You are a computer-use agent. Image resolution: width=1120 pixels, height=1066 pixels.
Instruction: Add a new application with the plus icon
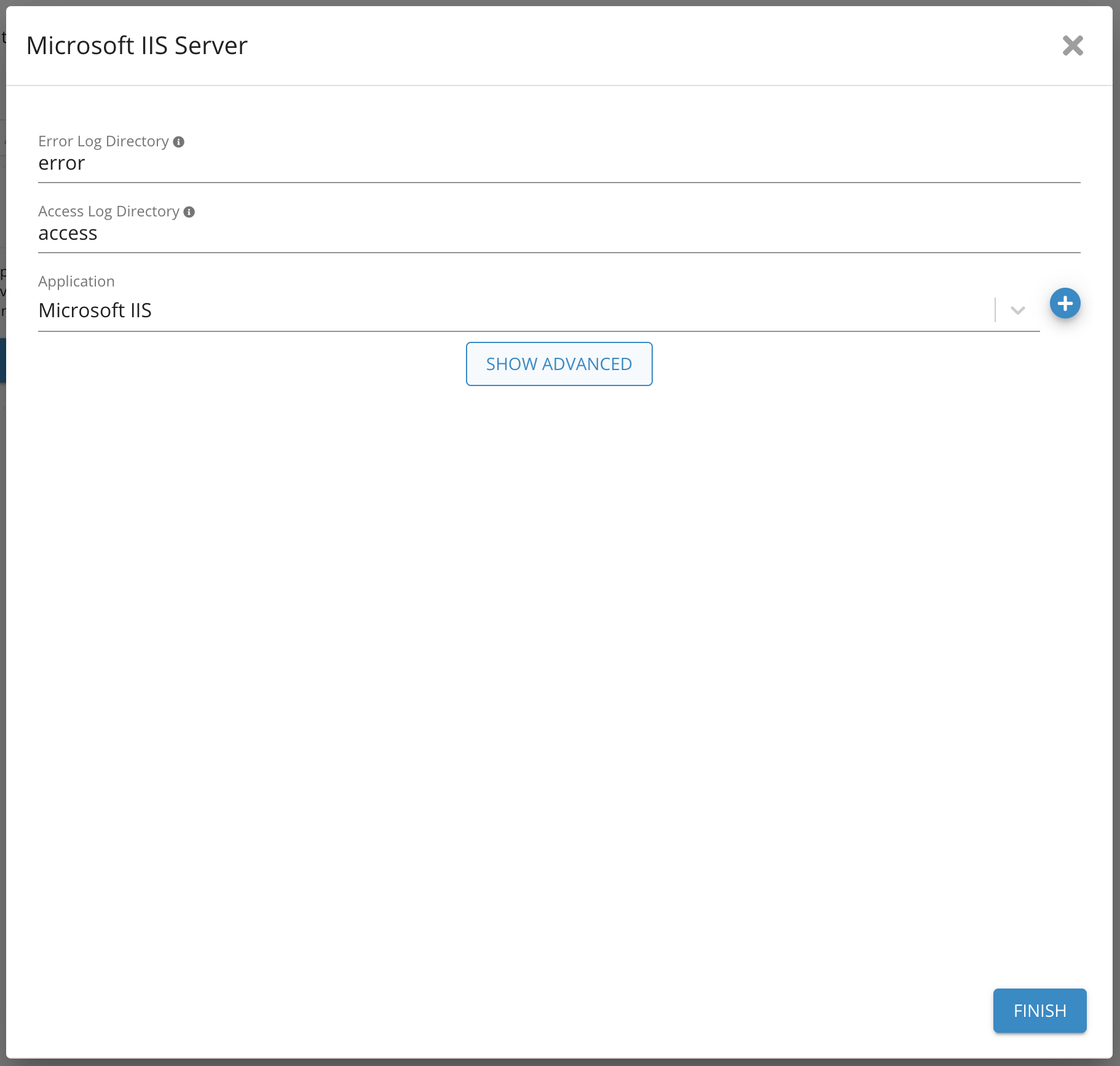click(x=1065, y=304)
